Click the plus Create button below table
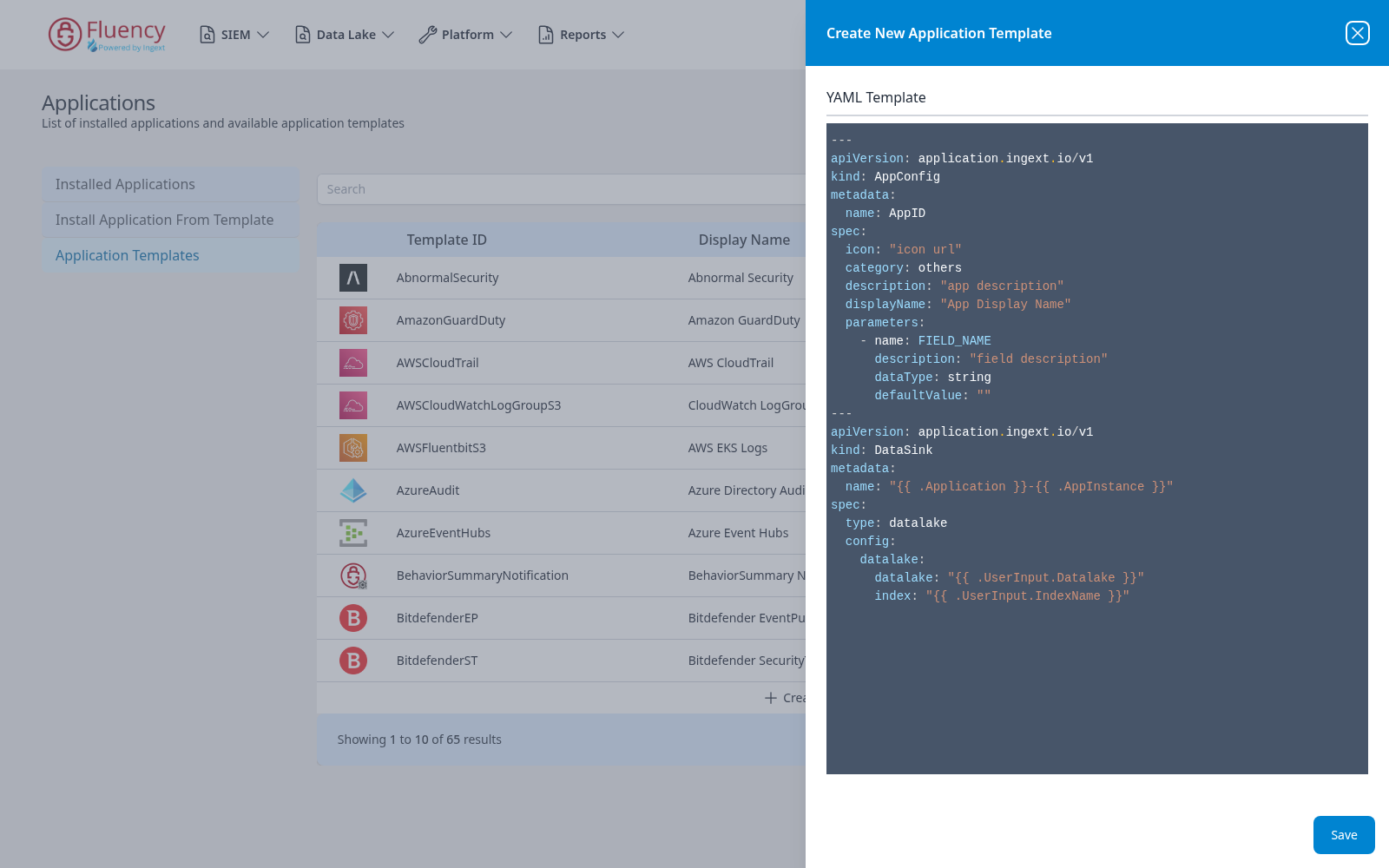Screen dimensions: 1389x868 click(785, 698)
